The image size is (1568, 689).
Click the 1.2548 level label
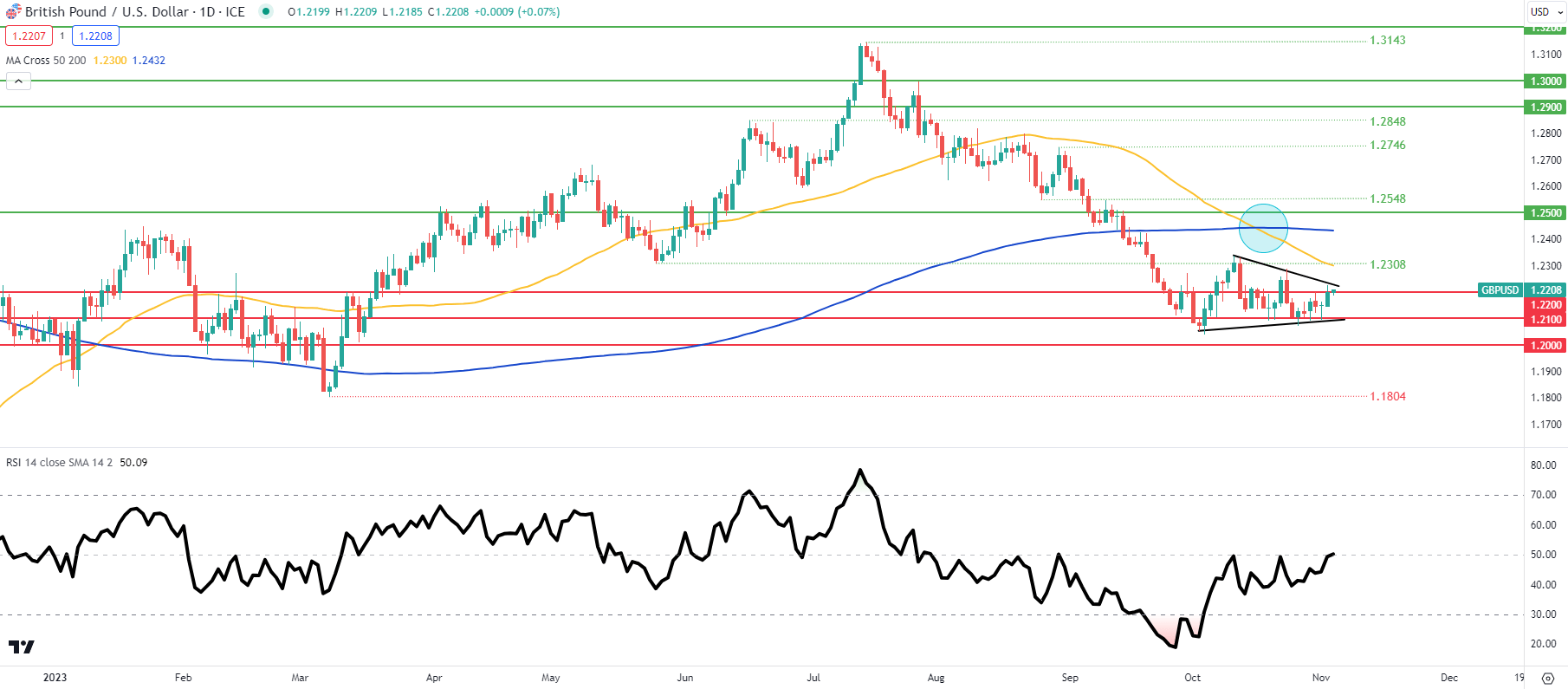[x=1387, y=198]
